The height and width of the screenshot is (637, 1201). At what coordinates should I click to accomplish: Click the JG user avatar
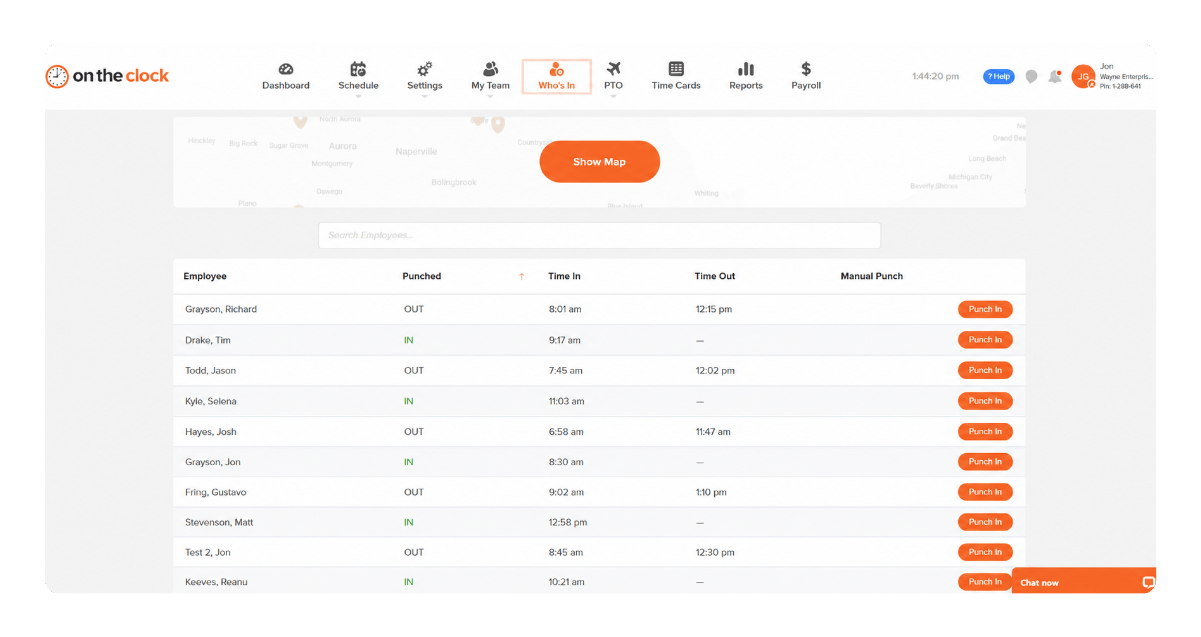click(x=1083, y=77)
